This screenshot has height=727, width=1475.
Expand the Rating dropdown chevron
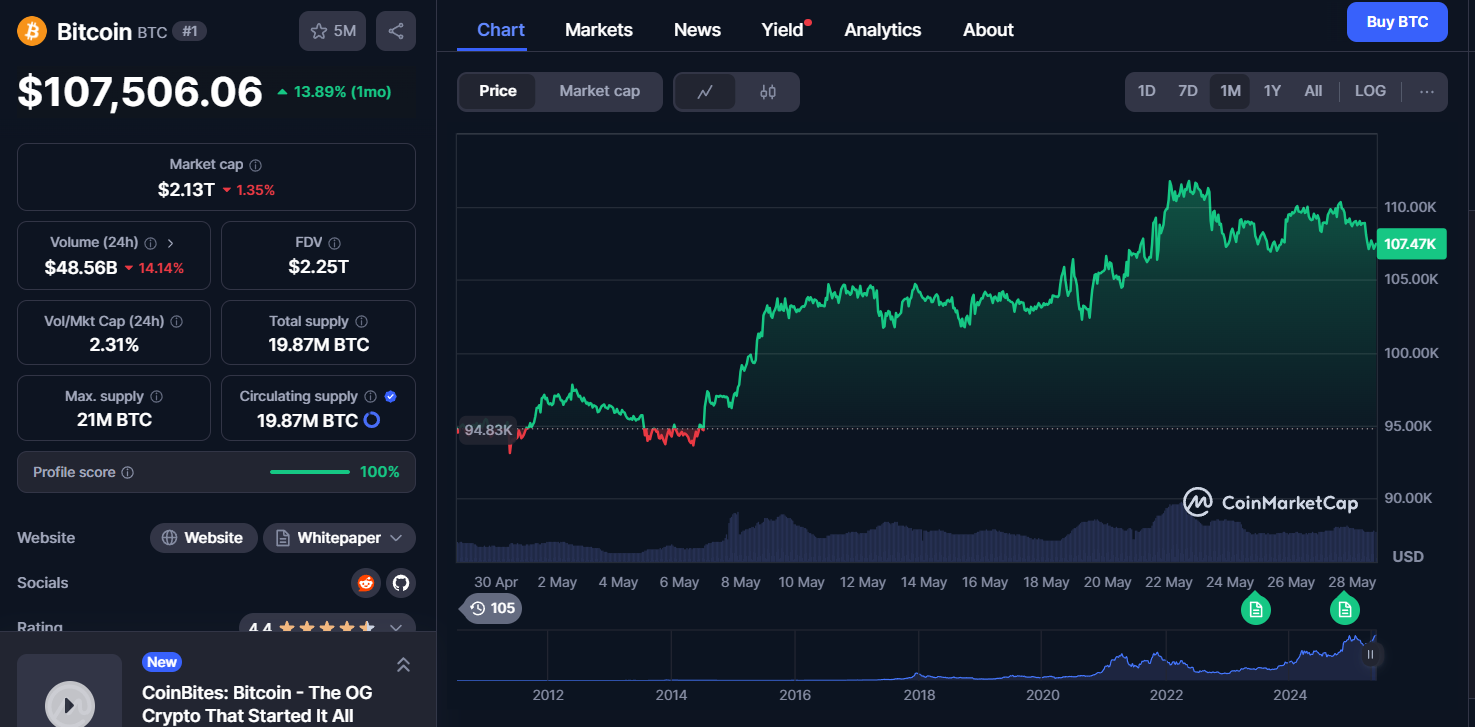[396, 628]
